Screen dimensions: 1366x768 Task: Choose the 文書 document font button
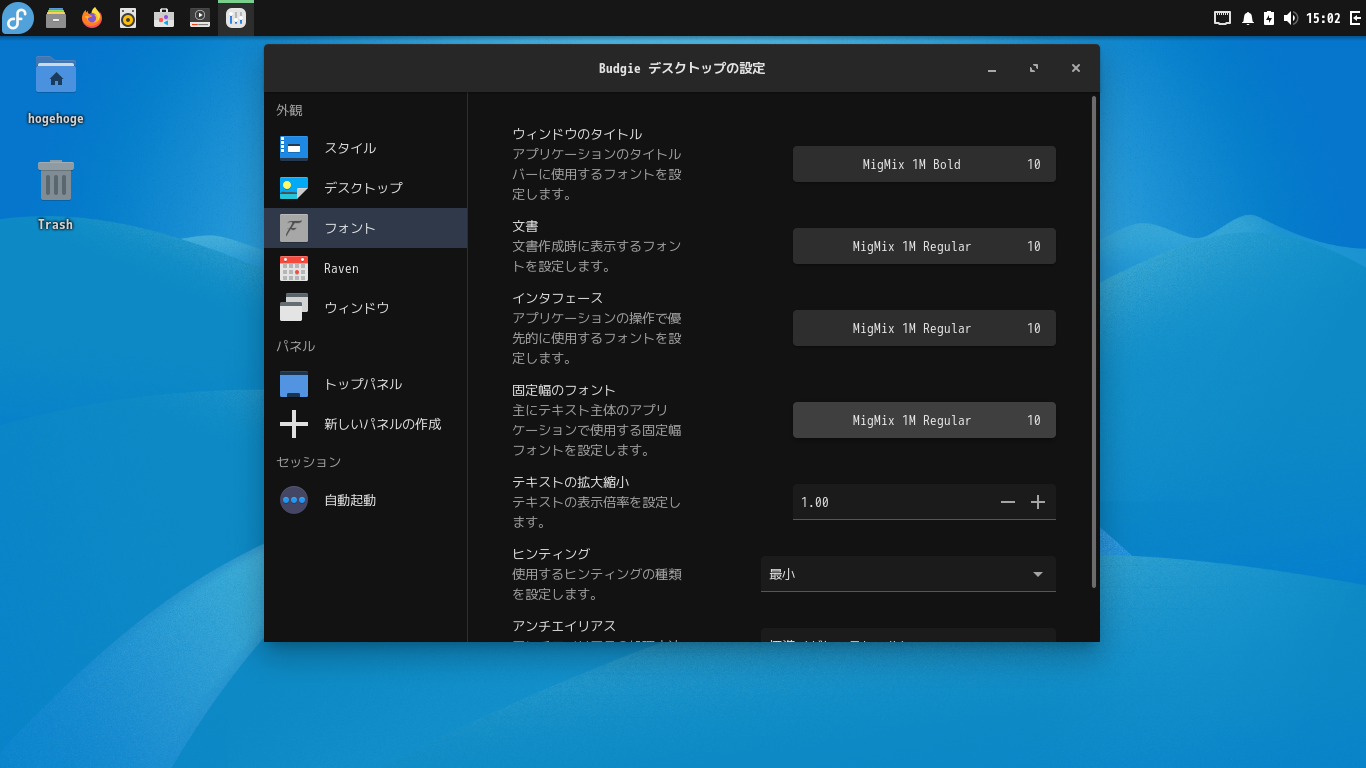point(924,246)
